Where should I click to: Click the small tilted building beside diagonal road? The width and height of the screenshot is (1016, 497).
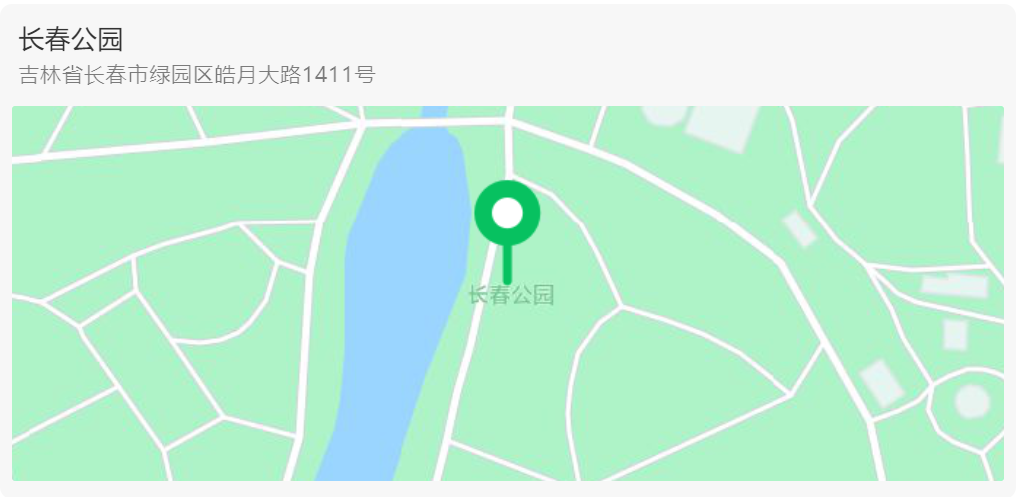point(800,229)
